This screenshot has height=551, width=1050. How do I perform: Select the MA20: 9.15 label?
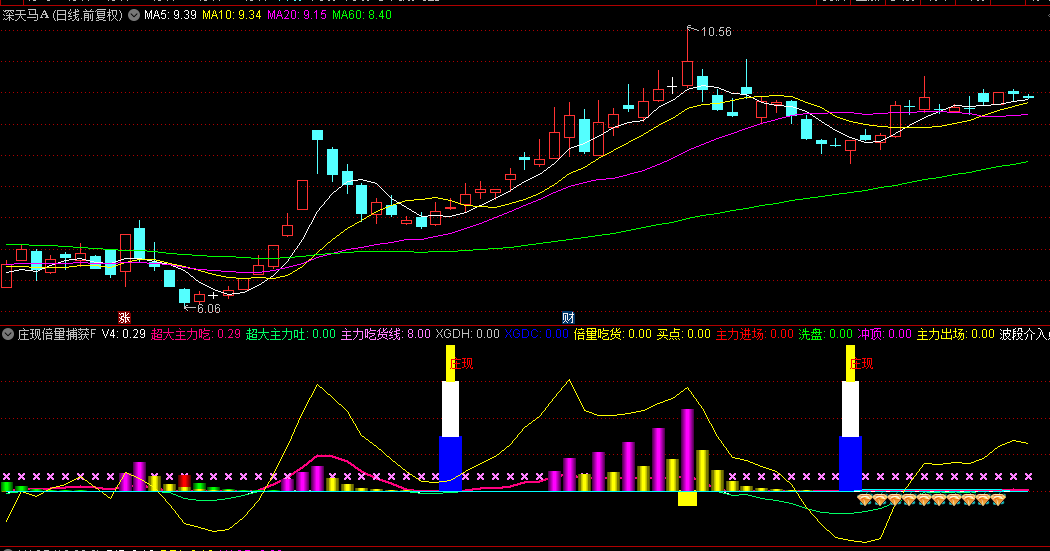click(x=297, y=15)
